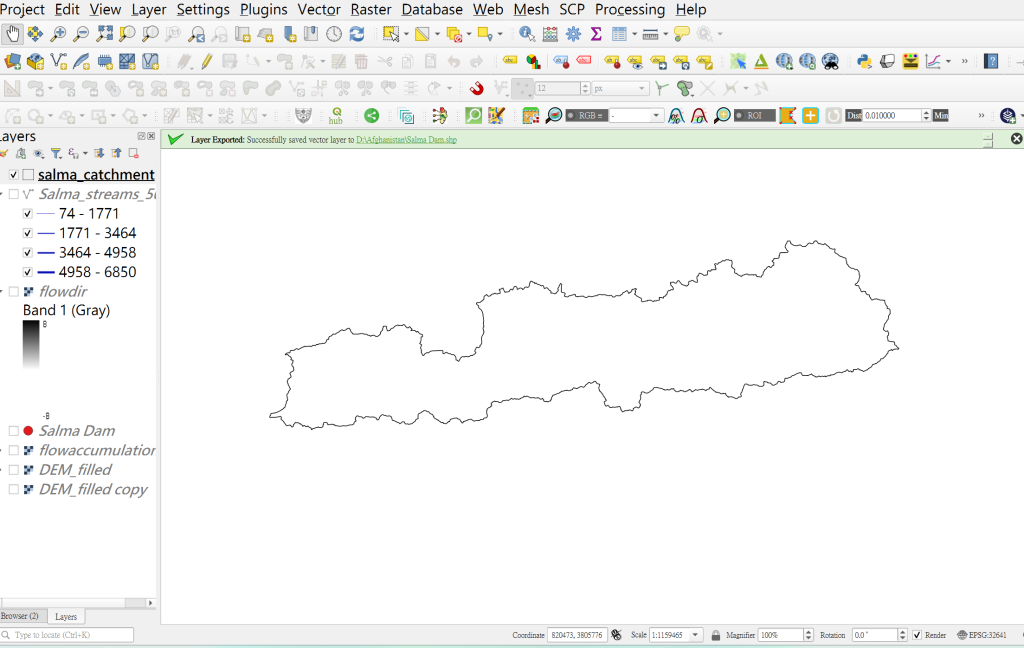The width and height of the screenshot is (1024, 648).
Task: Show the Statistical Summary sigma icon
Action: tap(596, 34)
